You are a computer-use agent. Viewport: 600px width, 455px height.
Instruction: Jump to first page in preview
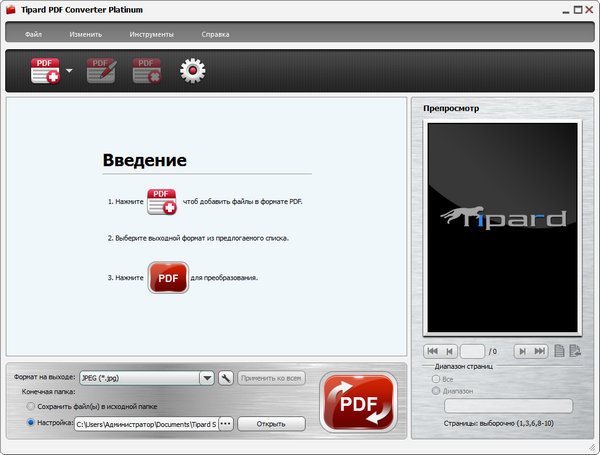click(432, 351)
